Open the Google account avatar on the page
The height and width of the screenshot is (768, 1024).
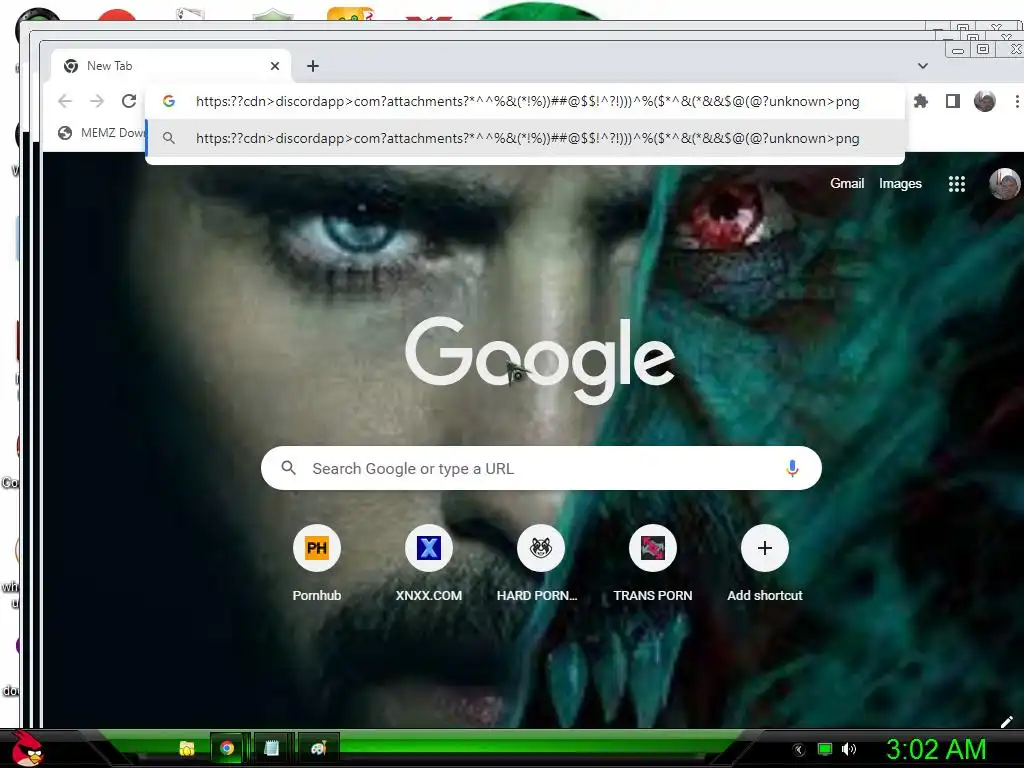tap(1004, 184)
